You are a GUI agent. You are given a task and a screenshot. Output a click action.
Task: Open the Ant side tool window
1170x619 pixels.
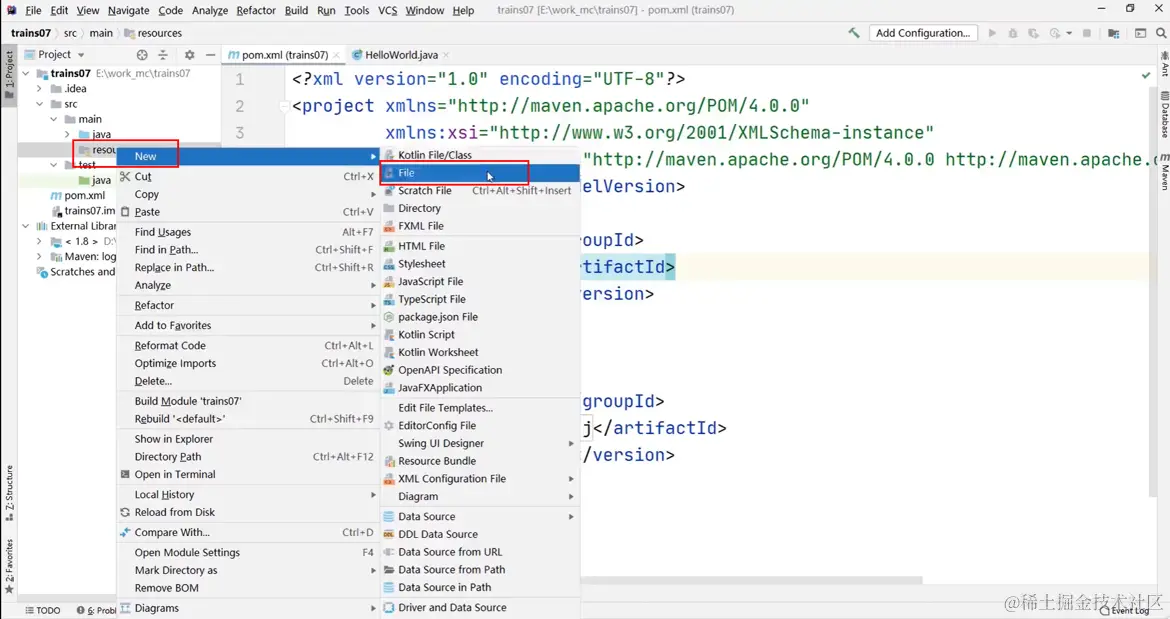pyautogui.click(x=1164, y=64)
